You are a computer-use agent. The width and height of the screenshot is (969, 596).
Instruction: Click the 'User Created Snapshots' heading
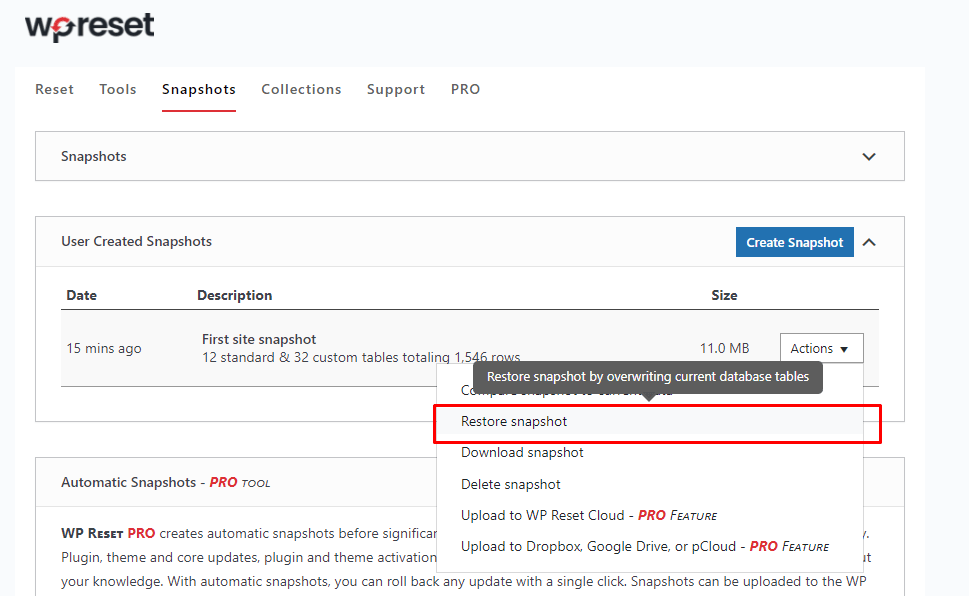coord(137,241)
